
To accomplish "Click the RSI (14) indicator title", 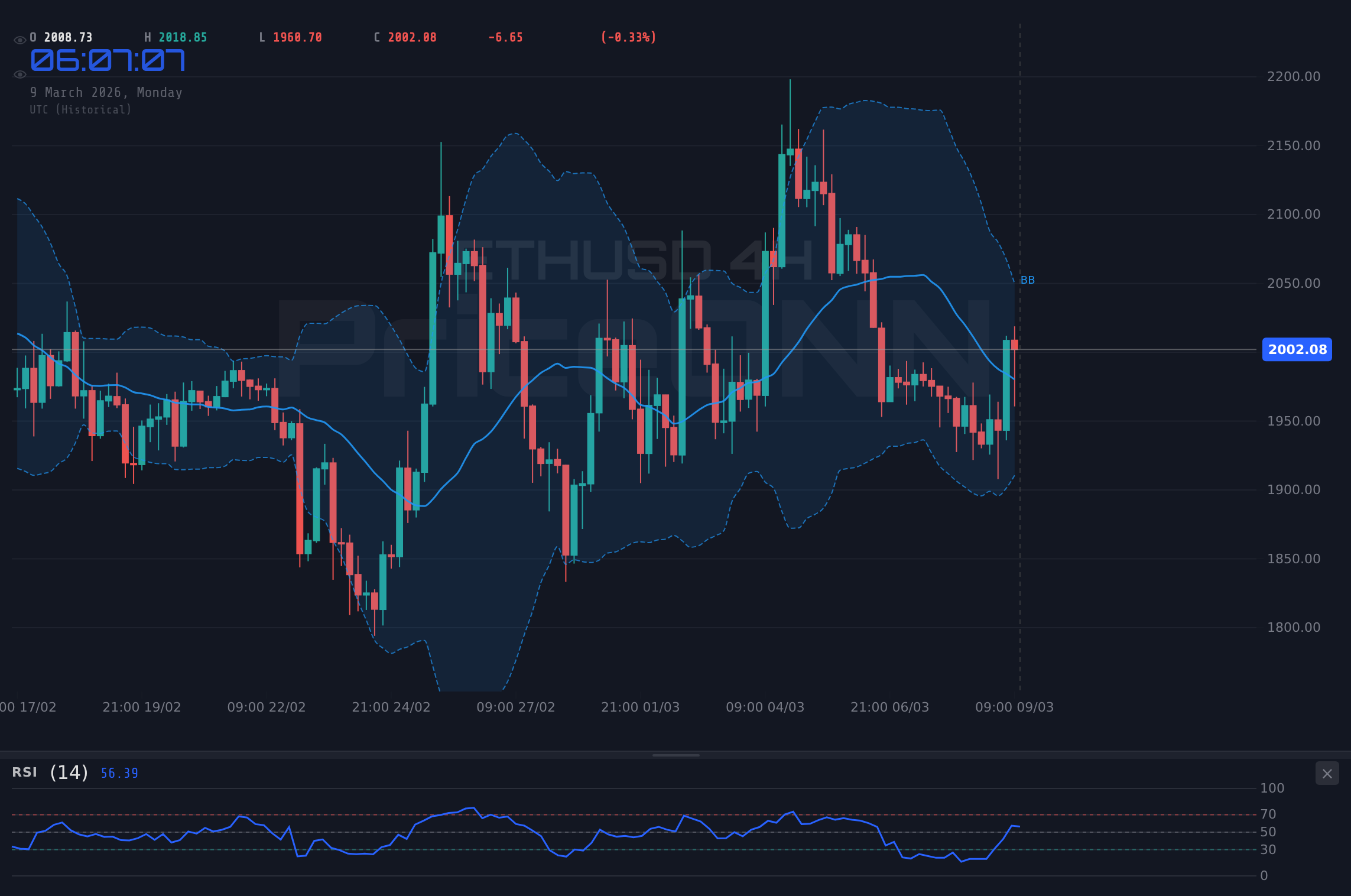I will [50, 772].
